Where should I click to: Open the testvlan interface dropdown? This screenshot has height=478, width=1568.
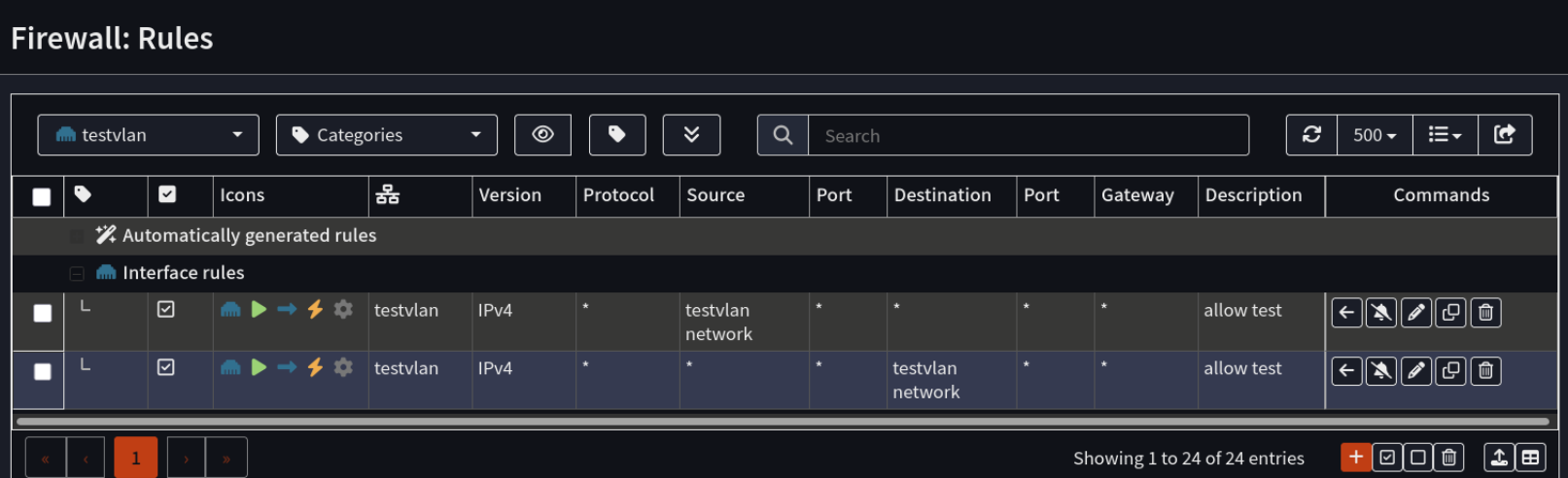coord(149,135)
